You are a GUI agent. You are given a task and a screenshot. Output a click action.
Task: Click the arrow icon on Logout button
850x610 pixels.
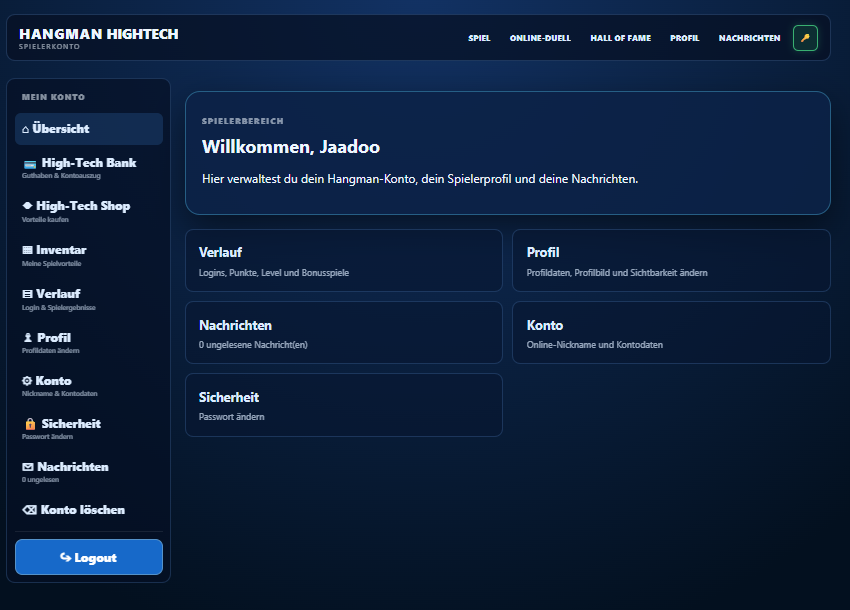[x=66, y=557]
